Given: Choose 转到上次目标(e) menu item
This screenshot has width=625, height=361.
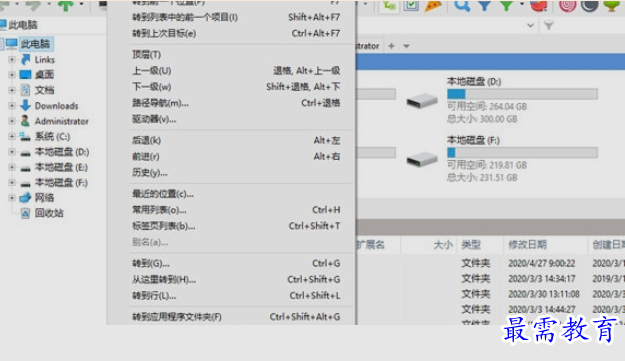Looking at the screenshot, I should 236,33.
